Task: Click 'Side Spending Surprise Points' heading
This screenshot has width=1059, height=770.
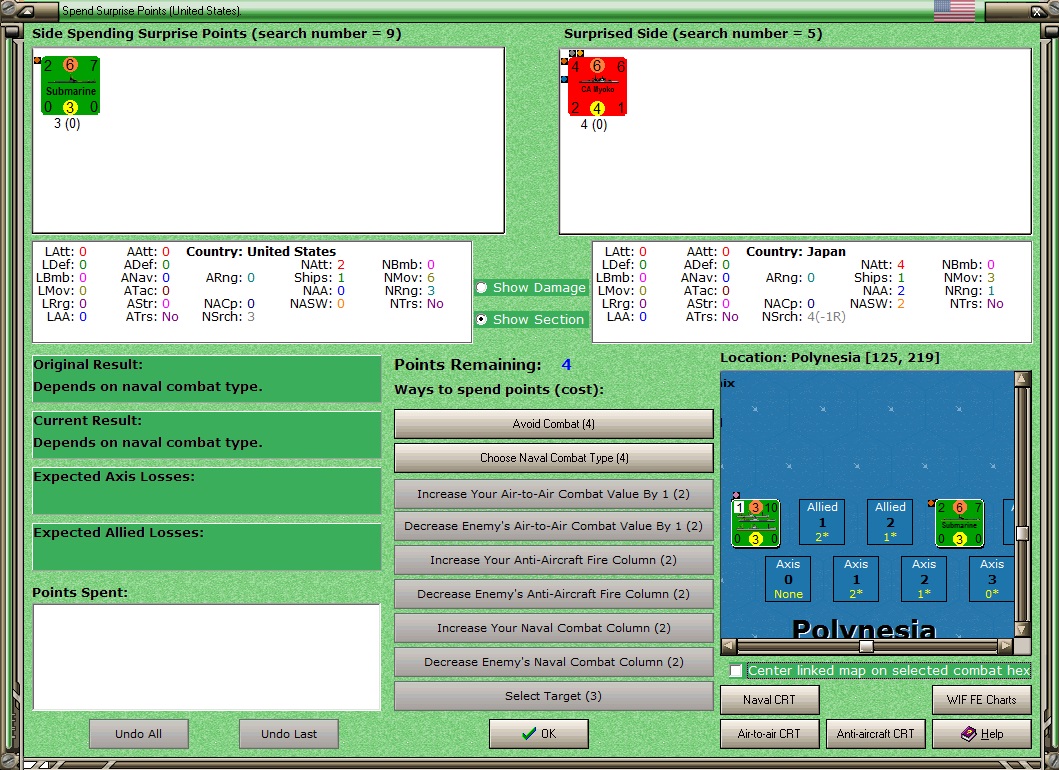Action: [x=216, y=34]
